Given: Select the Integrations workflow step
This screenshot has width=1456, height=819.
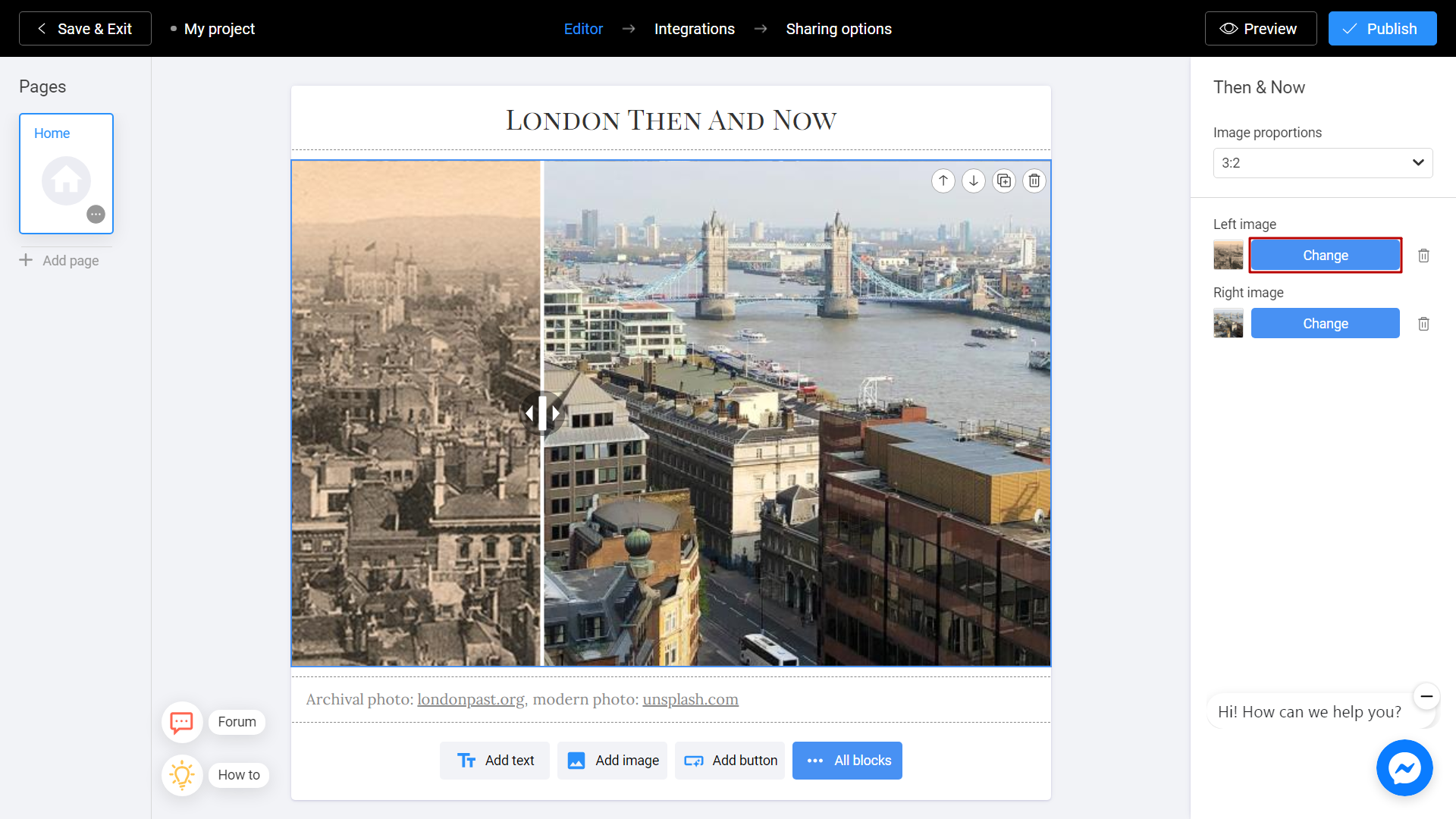Looking at the screenshot, I should pos(694,28).
